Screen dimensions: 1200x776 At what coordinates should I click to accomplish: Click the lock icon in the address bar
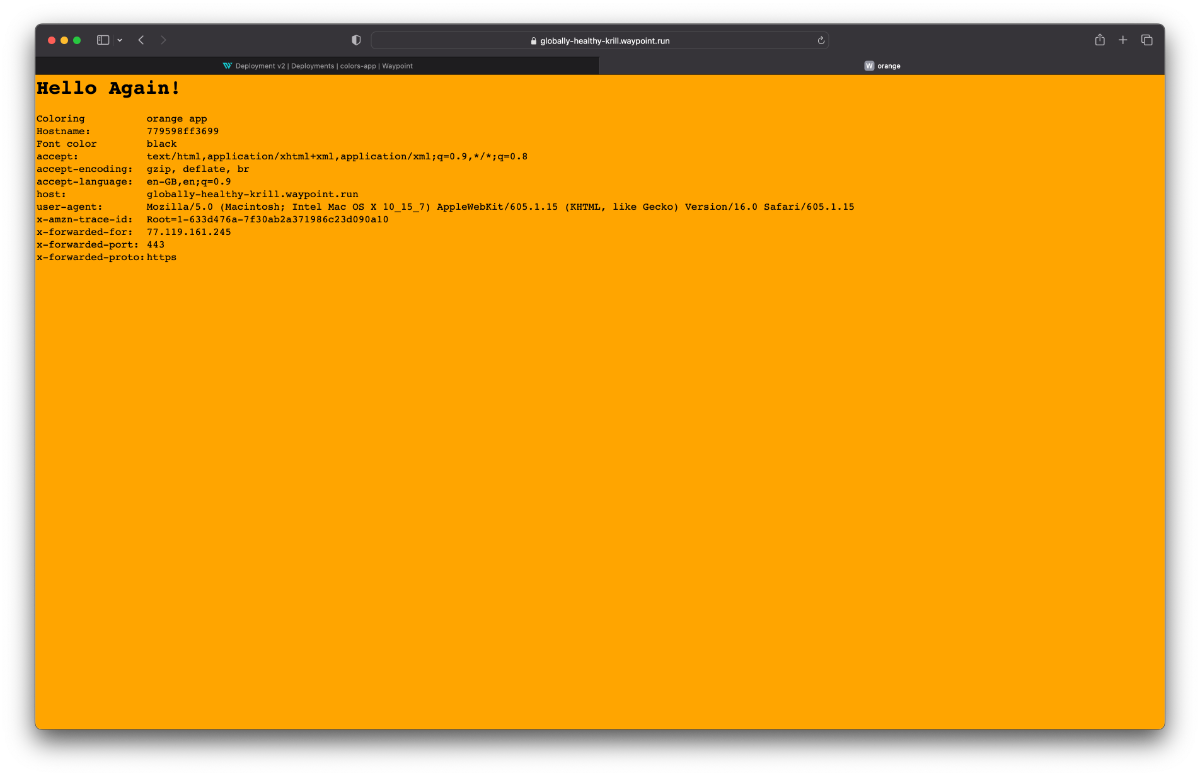534,41
